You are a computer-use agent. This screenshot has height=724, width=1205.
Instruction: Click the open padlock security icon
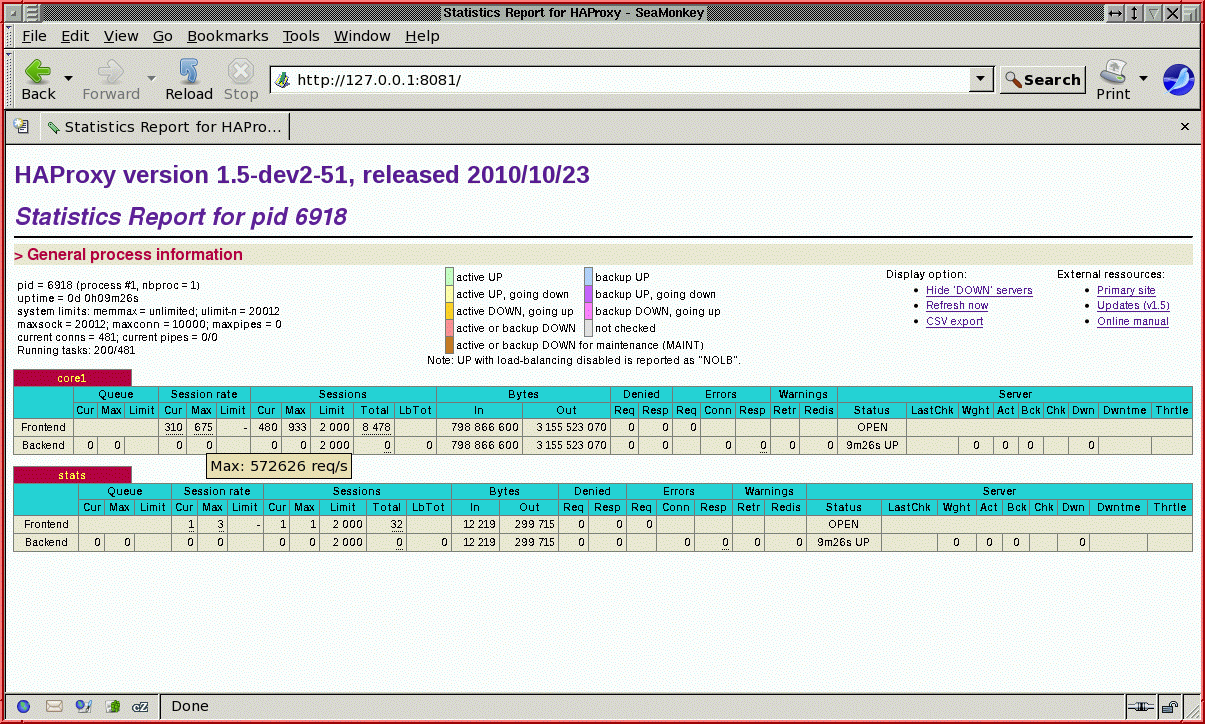coord(1168,706)
